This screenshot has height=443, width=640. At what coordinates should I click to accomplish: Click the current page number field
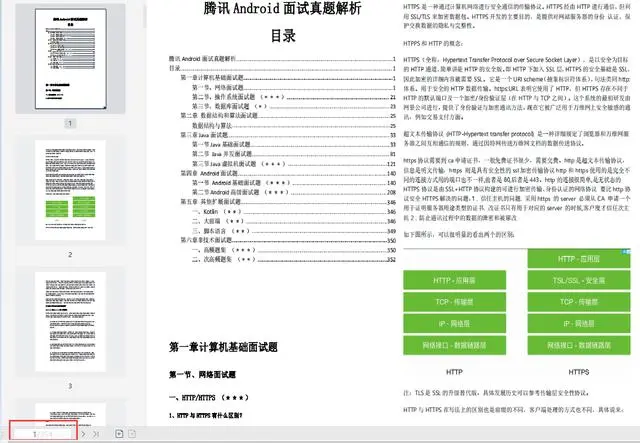(x=43, y=434)
